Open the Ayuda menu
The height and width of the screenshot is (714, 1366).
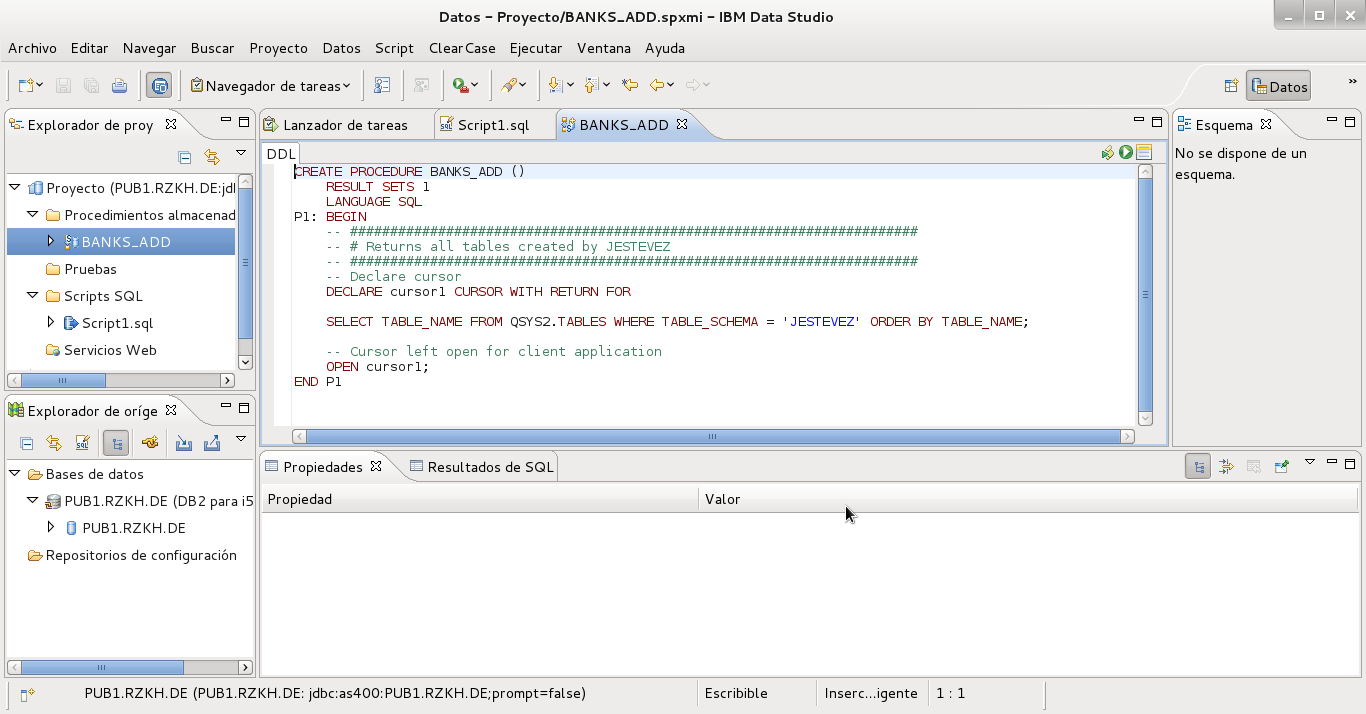pos(665,48)
